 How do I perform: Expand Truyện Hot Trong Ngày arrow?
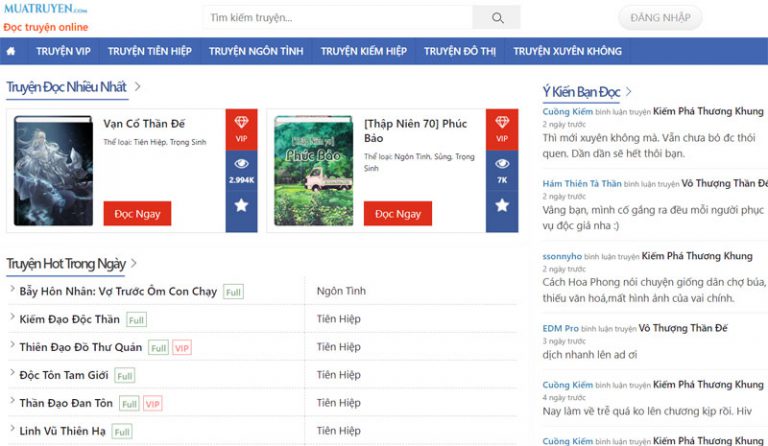point(134,263)
